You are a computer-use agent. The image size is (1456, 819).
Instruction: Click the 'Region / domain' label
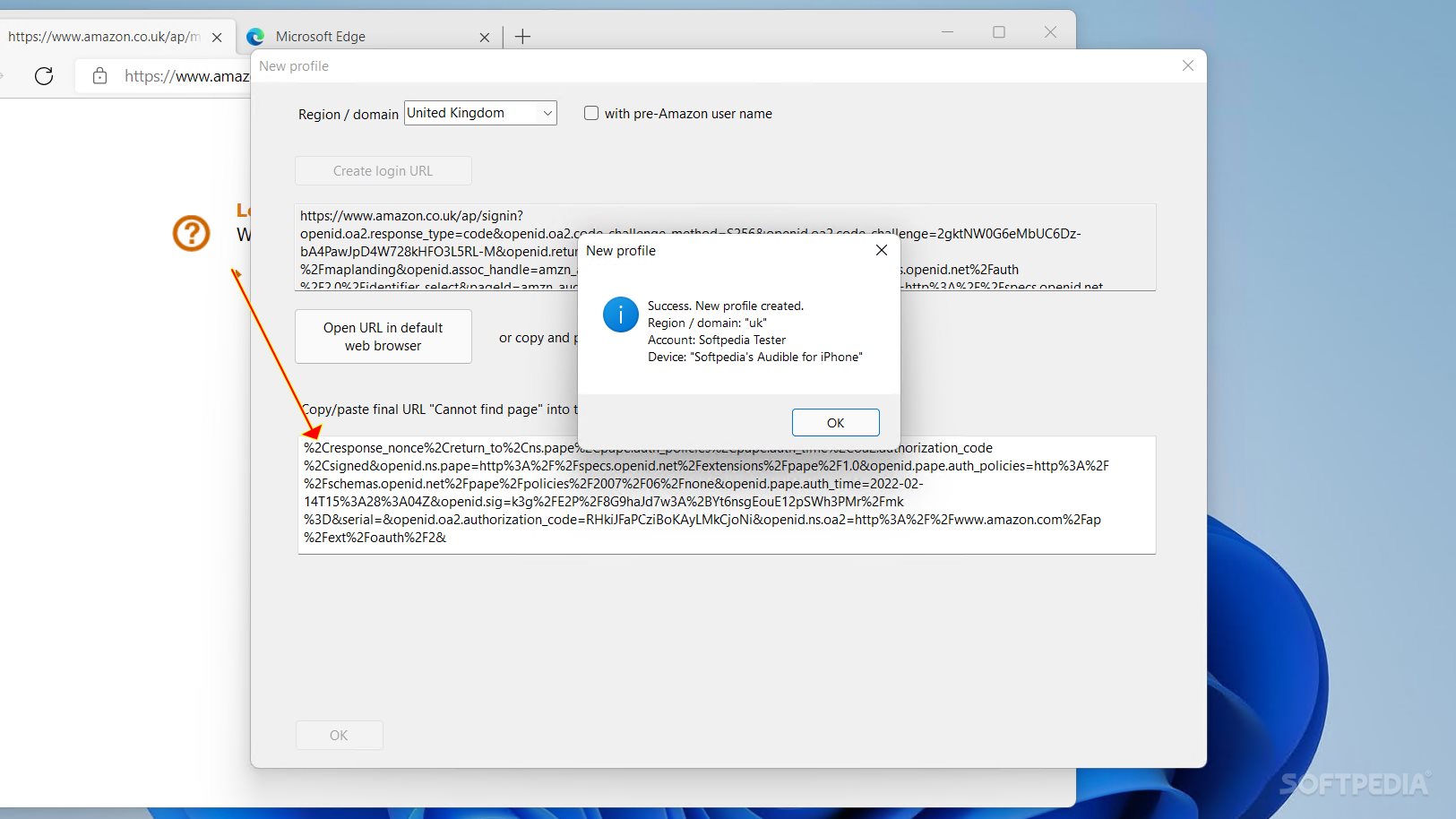pyautogui.click(x=349, y=115)
